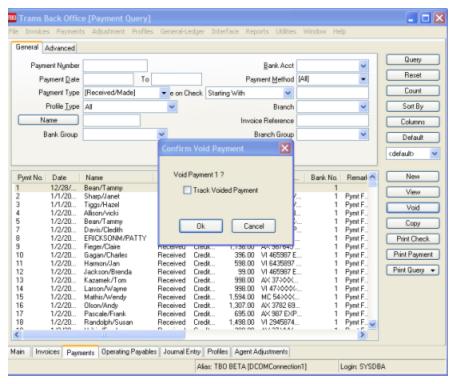Expand the Profile Type dropdown
The height and width of the screenshot is (384, 456).
click(x=172, y=107)
